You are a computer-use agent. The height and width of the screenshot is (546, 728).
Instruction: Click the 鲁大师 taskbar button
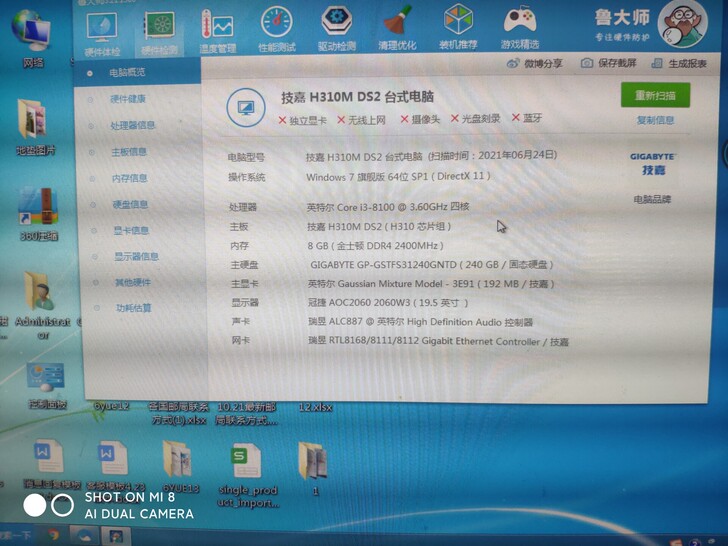click(x=115, y=536)
